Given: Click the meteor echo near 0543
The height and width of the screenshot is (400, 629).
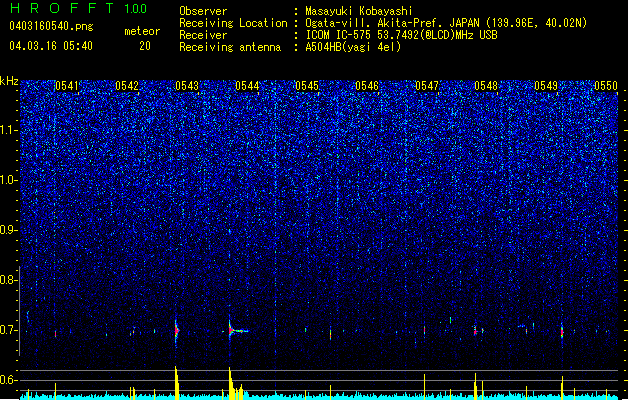Looking at the screenshot, I should [176, 331].
